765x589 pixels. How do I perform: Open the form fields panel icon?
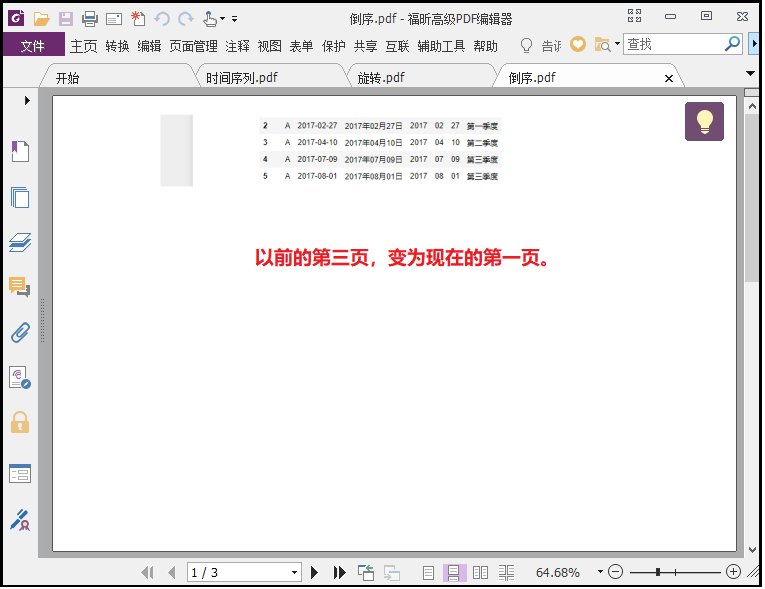[x=20, y=473]
